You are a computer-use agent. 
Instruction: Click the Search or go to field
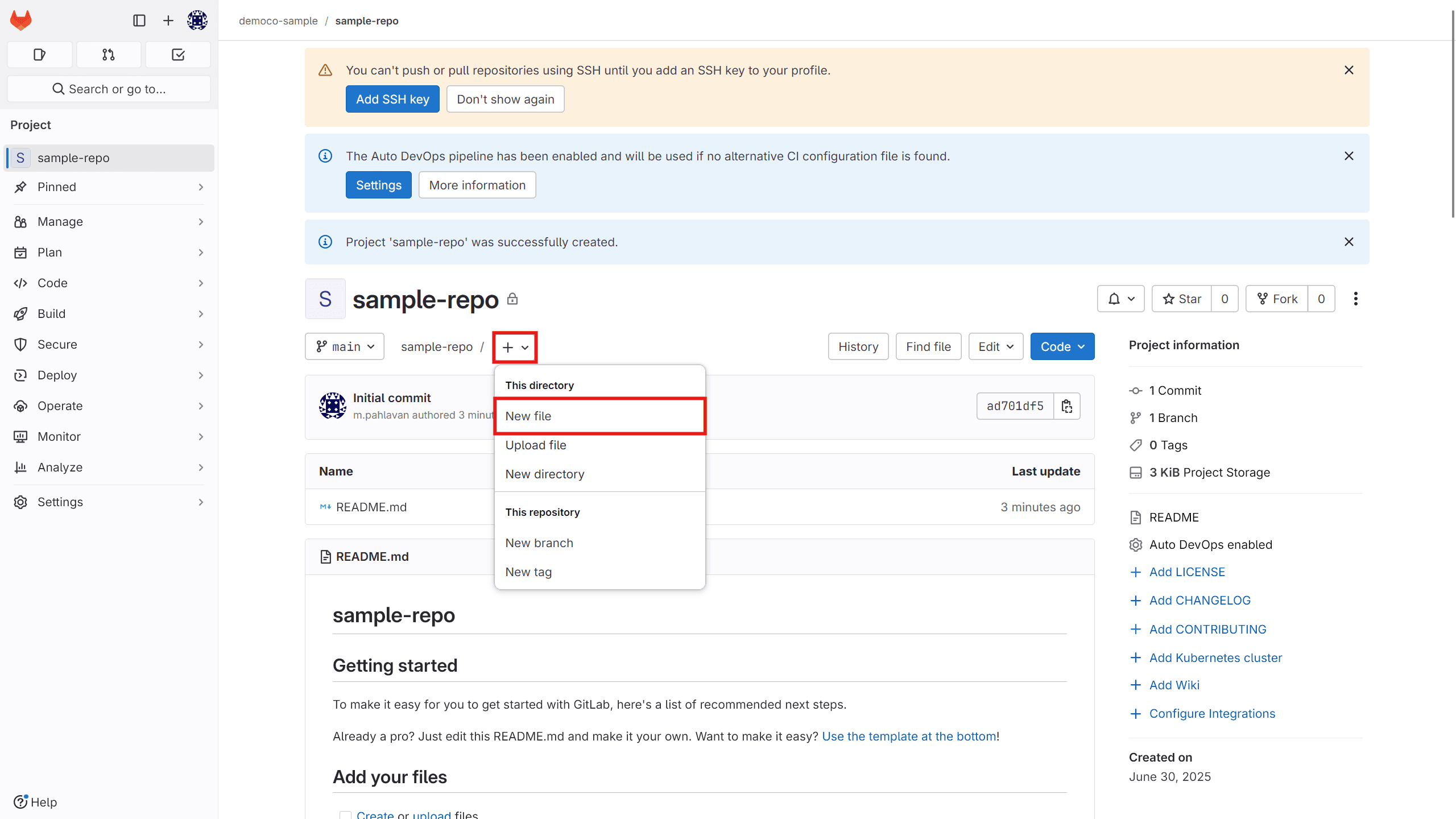click(109, 89)
